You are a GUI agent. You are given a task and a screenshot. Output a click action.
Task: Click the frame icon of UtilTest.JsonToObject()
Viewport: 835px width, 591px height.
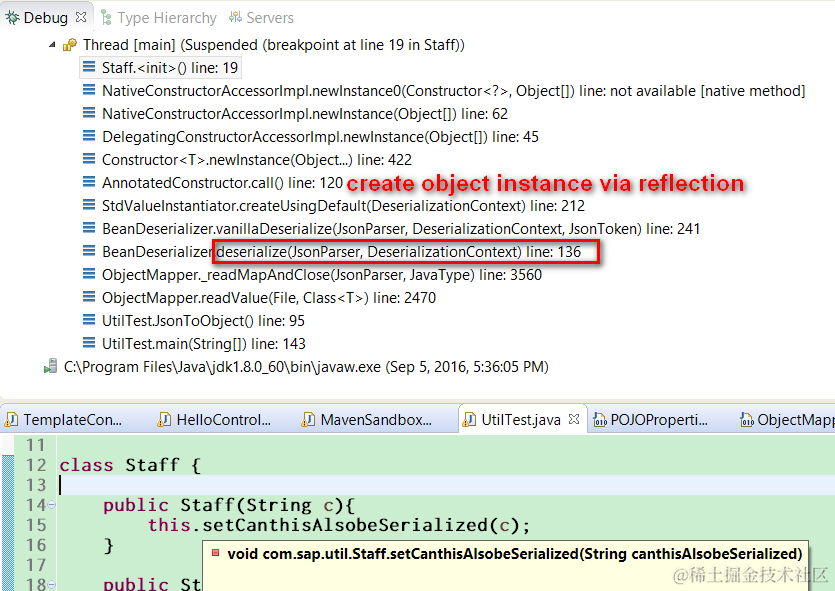pos(89,319)
